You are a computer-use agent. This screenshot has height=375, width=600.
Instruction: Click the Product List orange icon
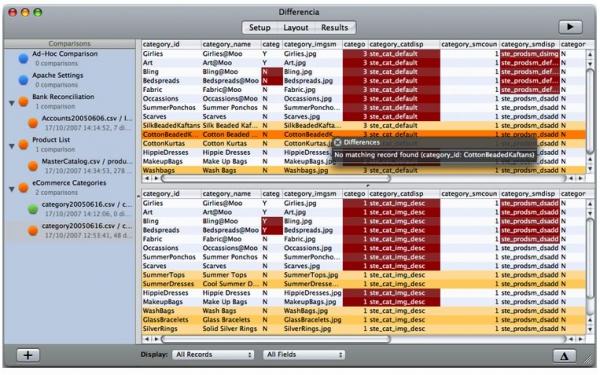[x=23, y=145]
